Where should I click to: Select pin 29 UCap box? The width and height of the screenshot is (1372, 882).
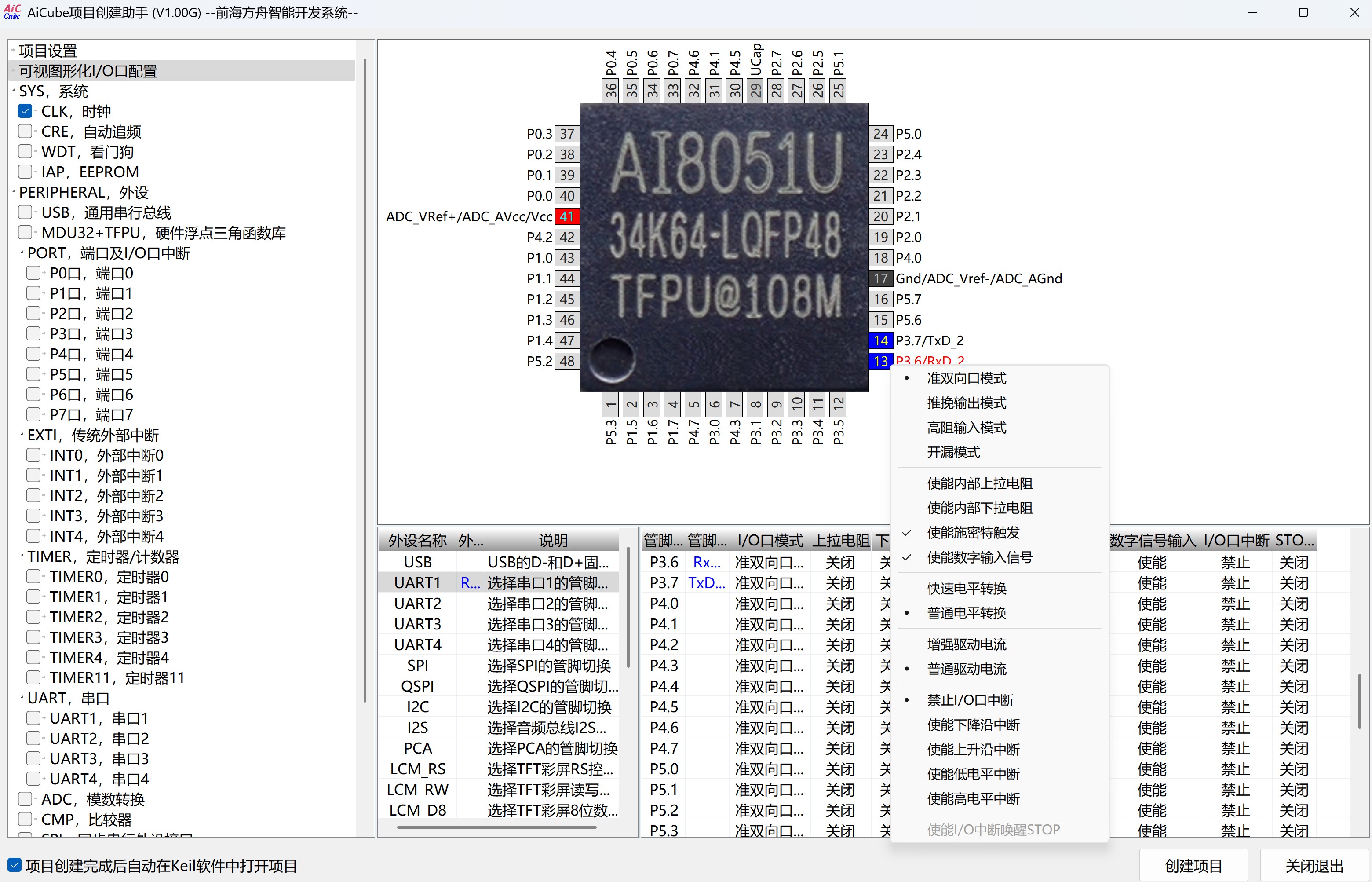click(x=755, y=91)
